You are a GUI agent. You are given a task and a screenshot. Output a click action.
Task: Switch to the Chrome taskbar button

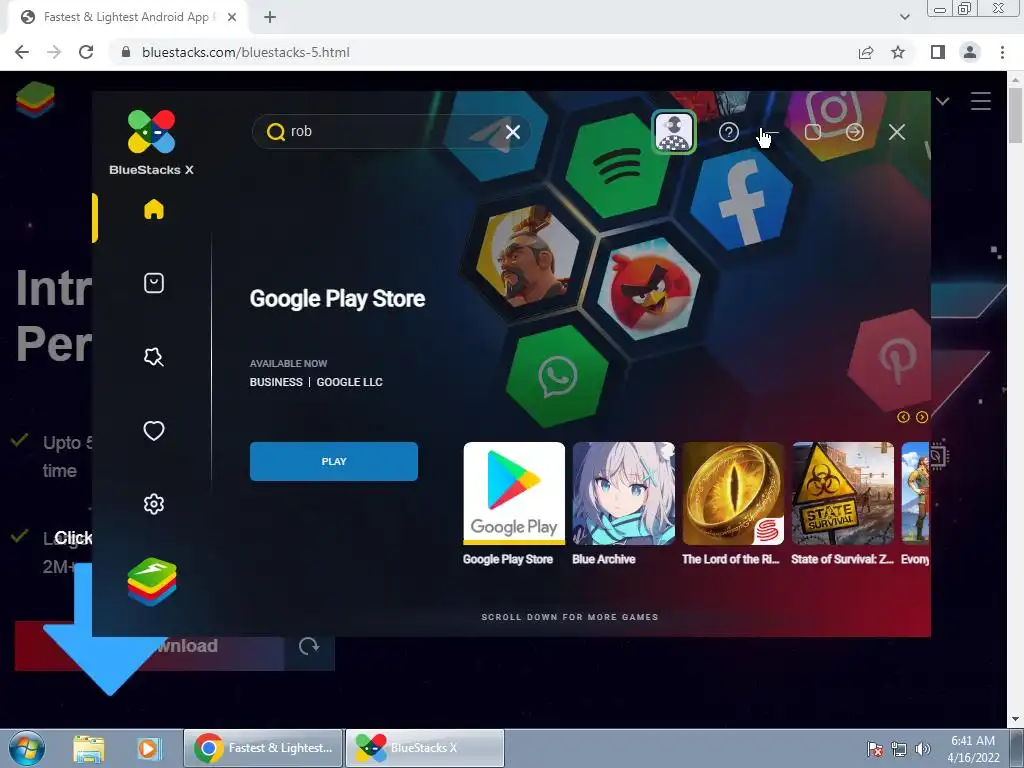263,748
